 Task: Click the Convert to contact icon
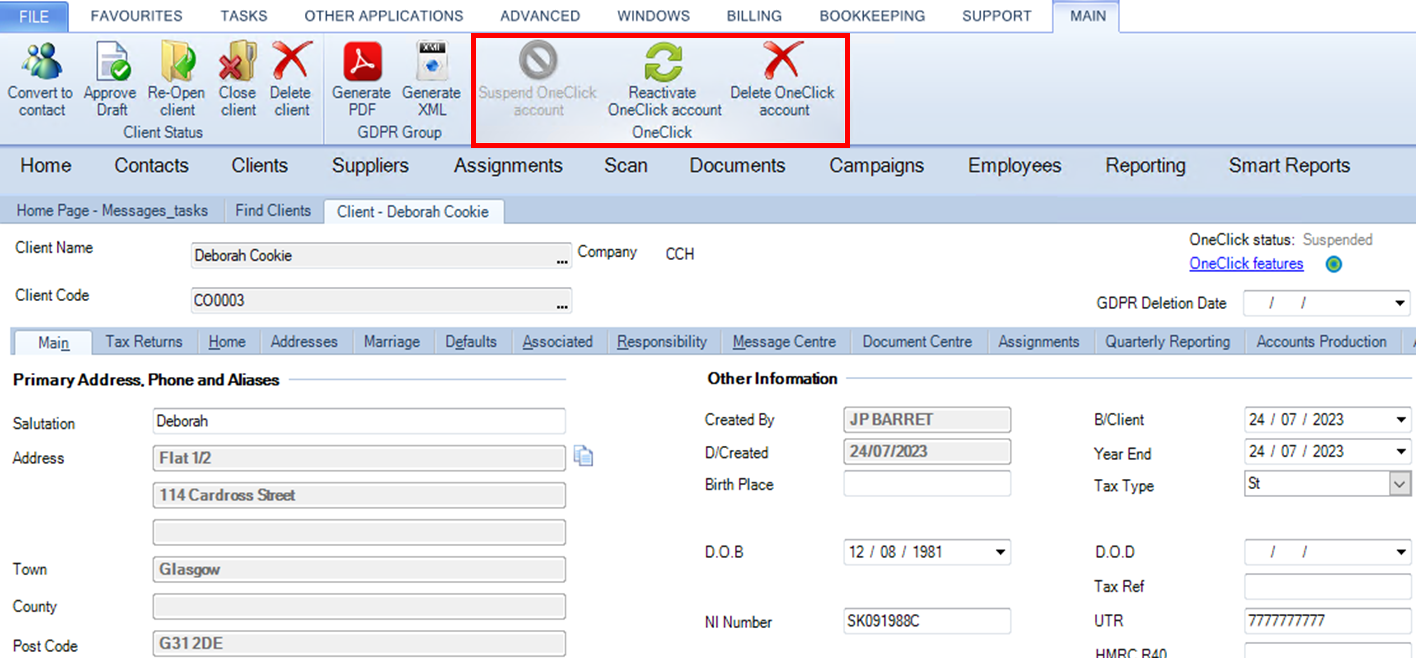click(x=40, y=62)
